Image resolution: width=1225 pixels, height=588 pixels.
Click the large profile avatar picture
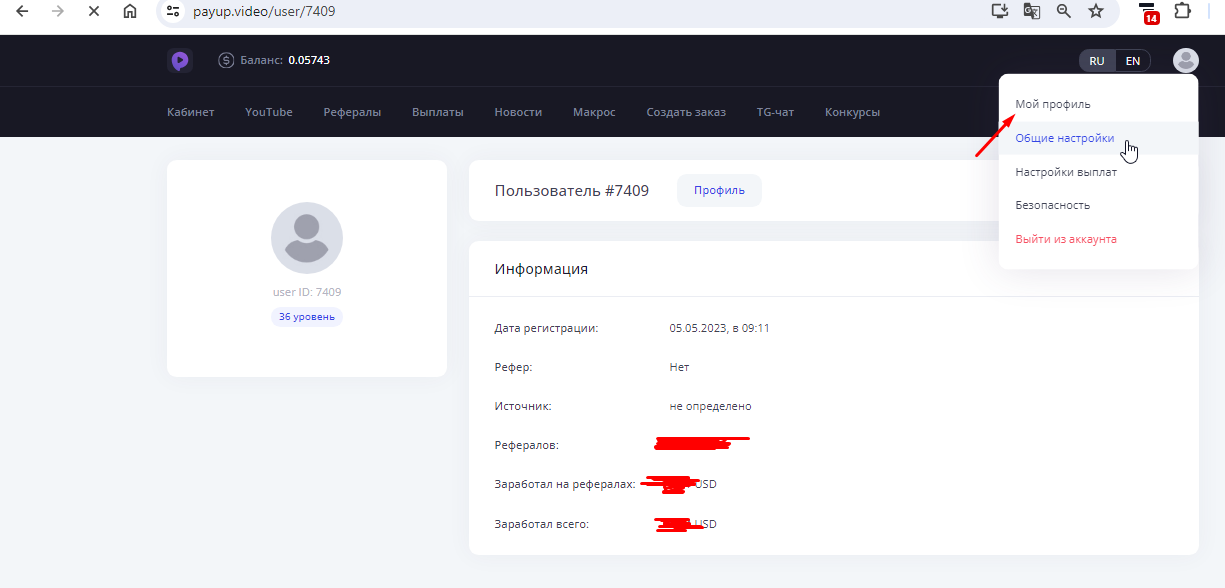(307, 238)
